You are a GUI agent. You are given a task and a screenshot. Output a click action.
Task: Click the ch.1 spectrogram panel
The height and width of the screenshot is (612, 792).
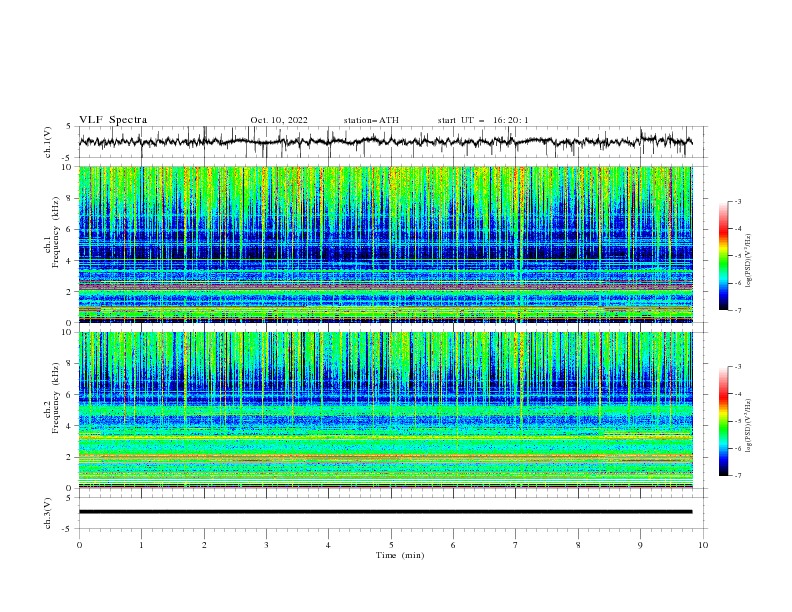386,244
